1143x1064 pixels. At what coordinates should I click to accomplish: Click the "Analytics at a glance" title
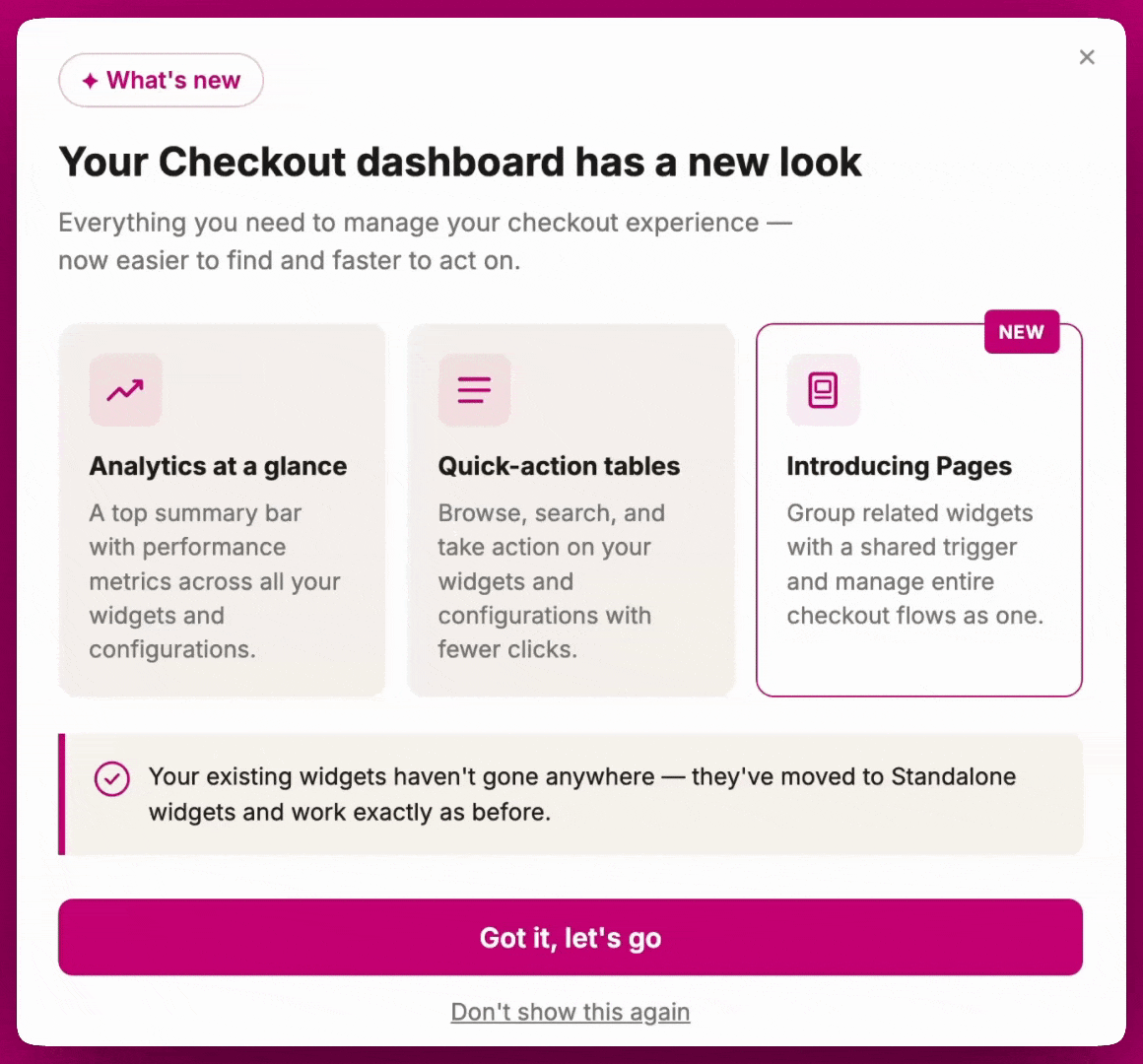217,466
